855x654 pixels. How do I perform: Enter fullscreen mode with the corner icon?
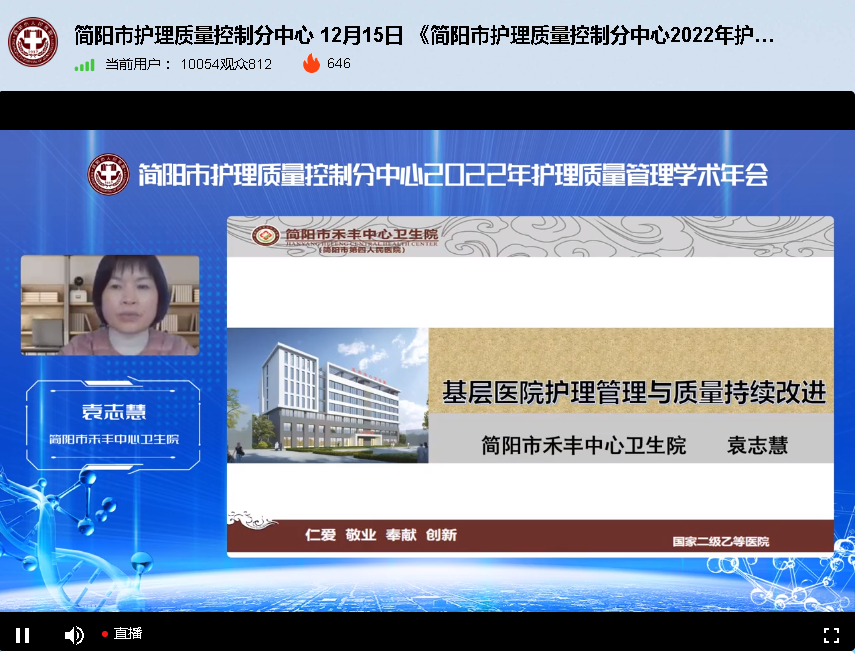tap(831, 635)
